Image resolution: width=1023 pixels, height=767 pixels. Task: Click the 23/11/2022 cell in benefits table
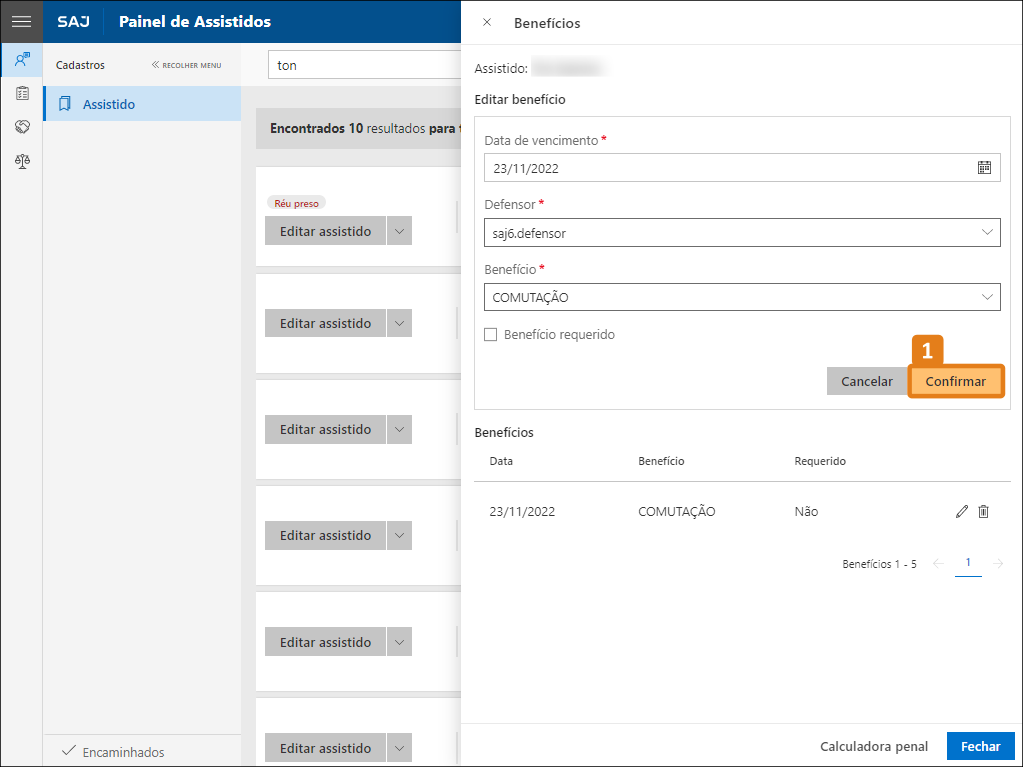pos(522,511)
